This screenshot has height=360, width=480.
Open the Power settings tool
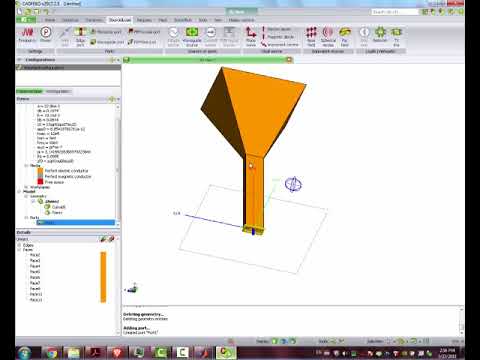[46, 35]
